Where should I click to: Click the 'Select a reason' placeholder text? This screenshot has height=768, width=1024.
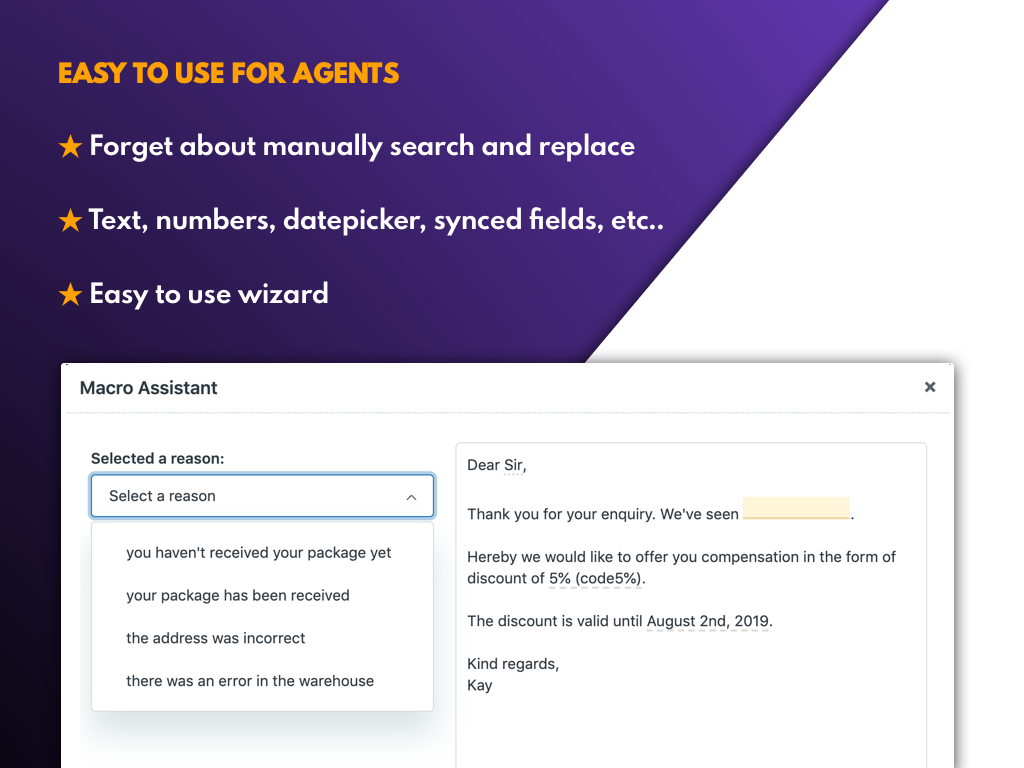click(162, 496)
